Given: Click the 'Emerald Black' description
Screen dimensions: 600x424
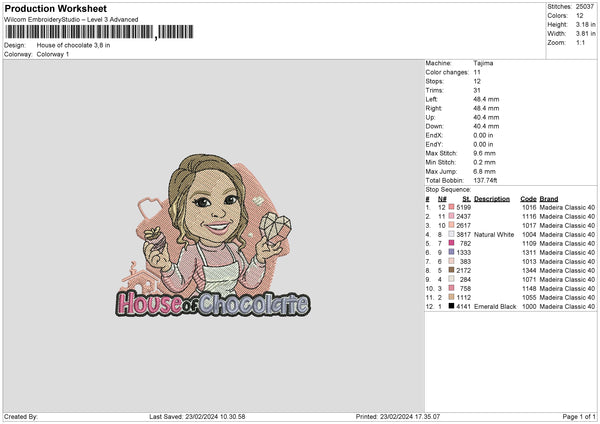Looking at the screenshot, I should click(x=495, y=307).
